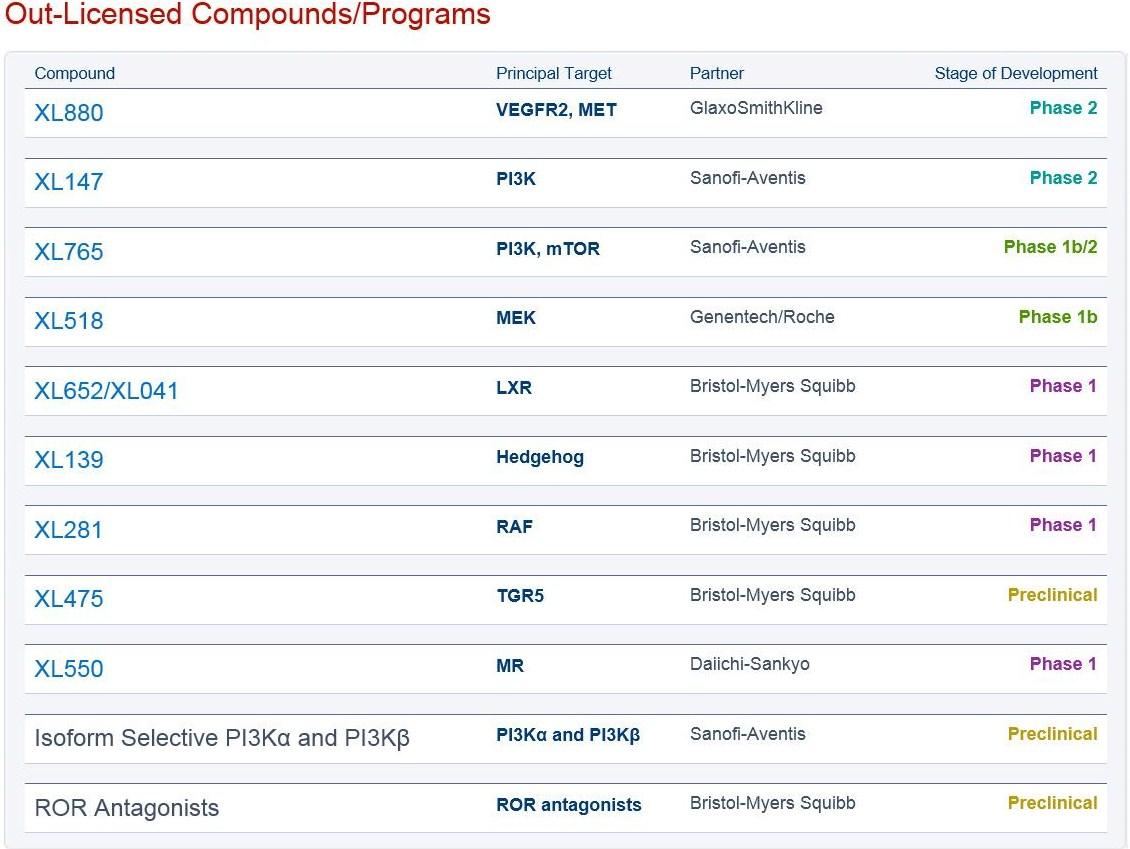Image resolution: width=1130 pixels, height=849 pixels.
Task: Open the XL518 compound link
Action: click(x=69, y=321)
